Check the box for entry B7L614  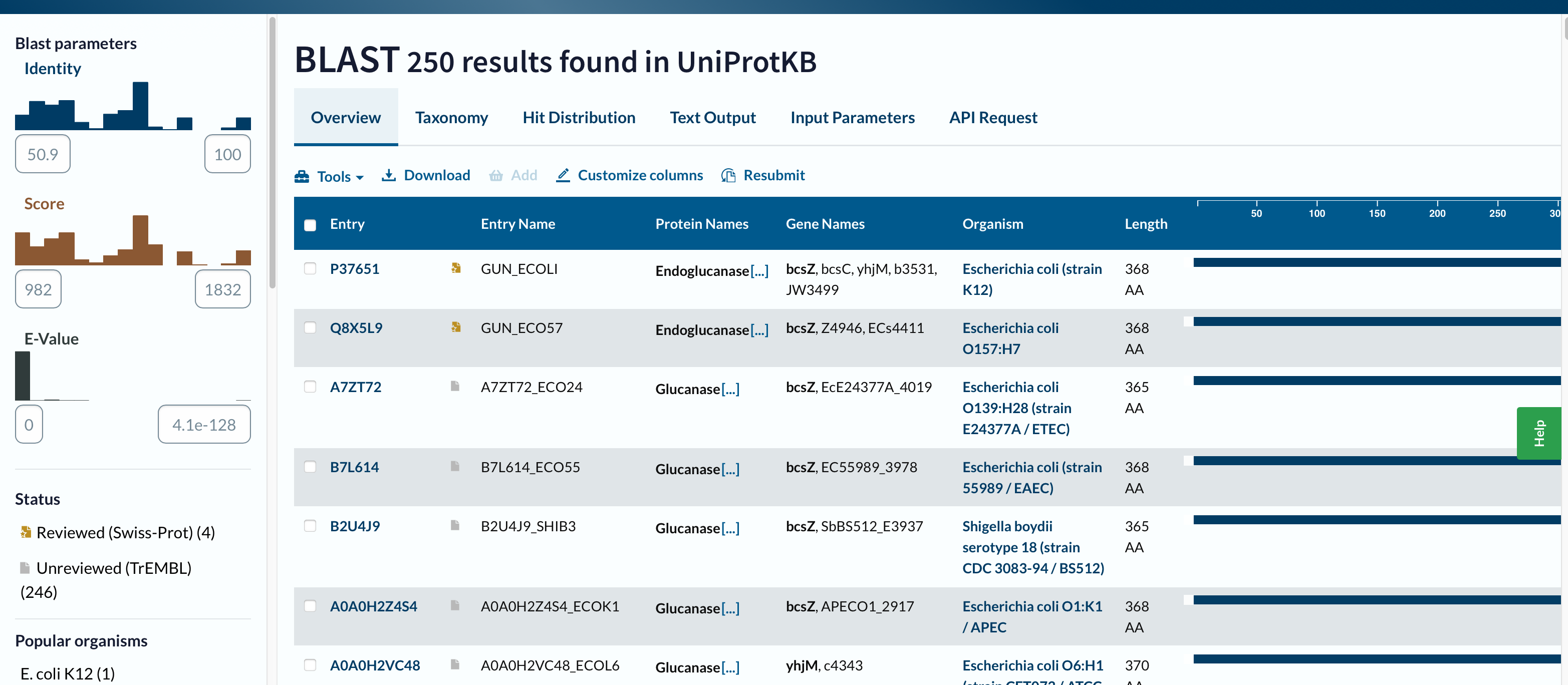(x=310, y=467)
